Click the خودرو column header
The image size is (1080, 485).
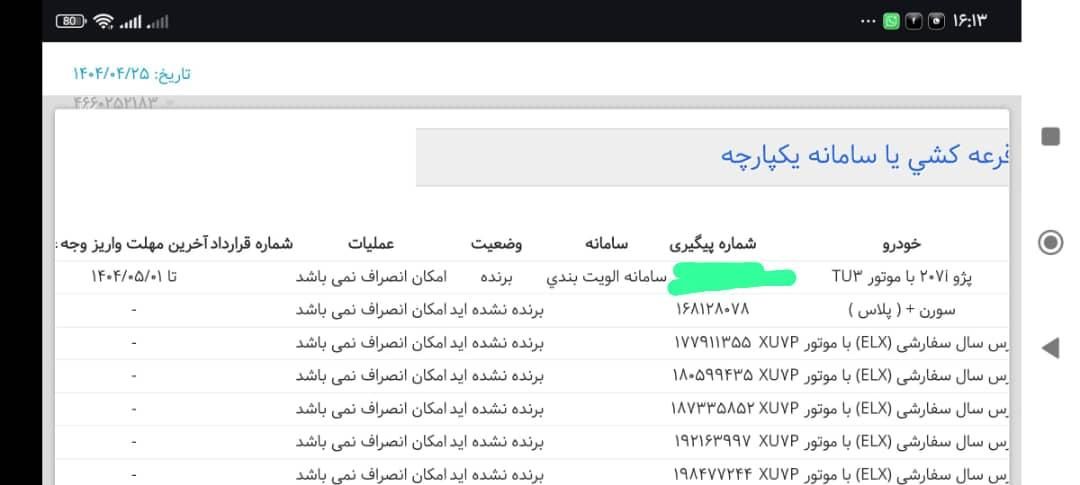coord(901,244)
